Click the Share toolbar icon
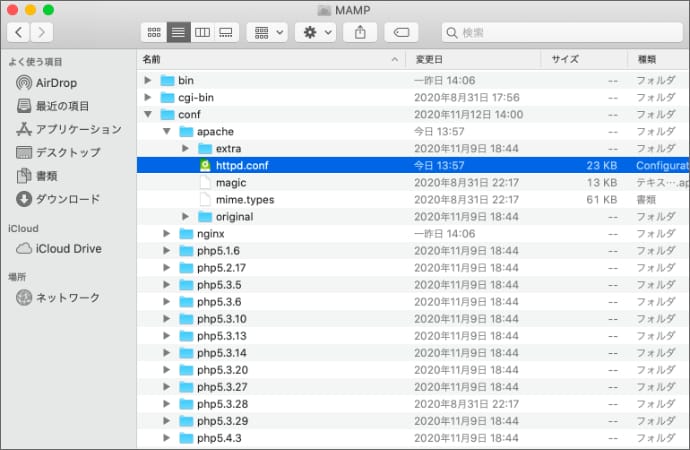The width and height of the screenshot is (690, 450). 360,32
